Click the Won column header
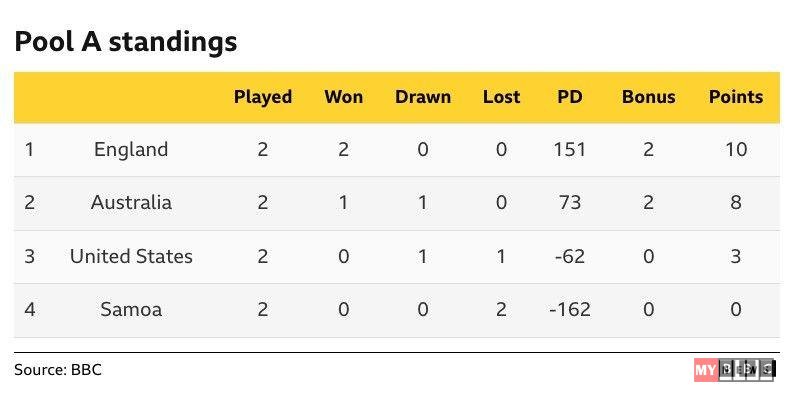Image resolution: width=794 pixels, height=402 pixels. (343, 97)
